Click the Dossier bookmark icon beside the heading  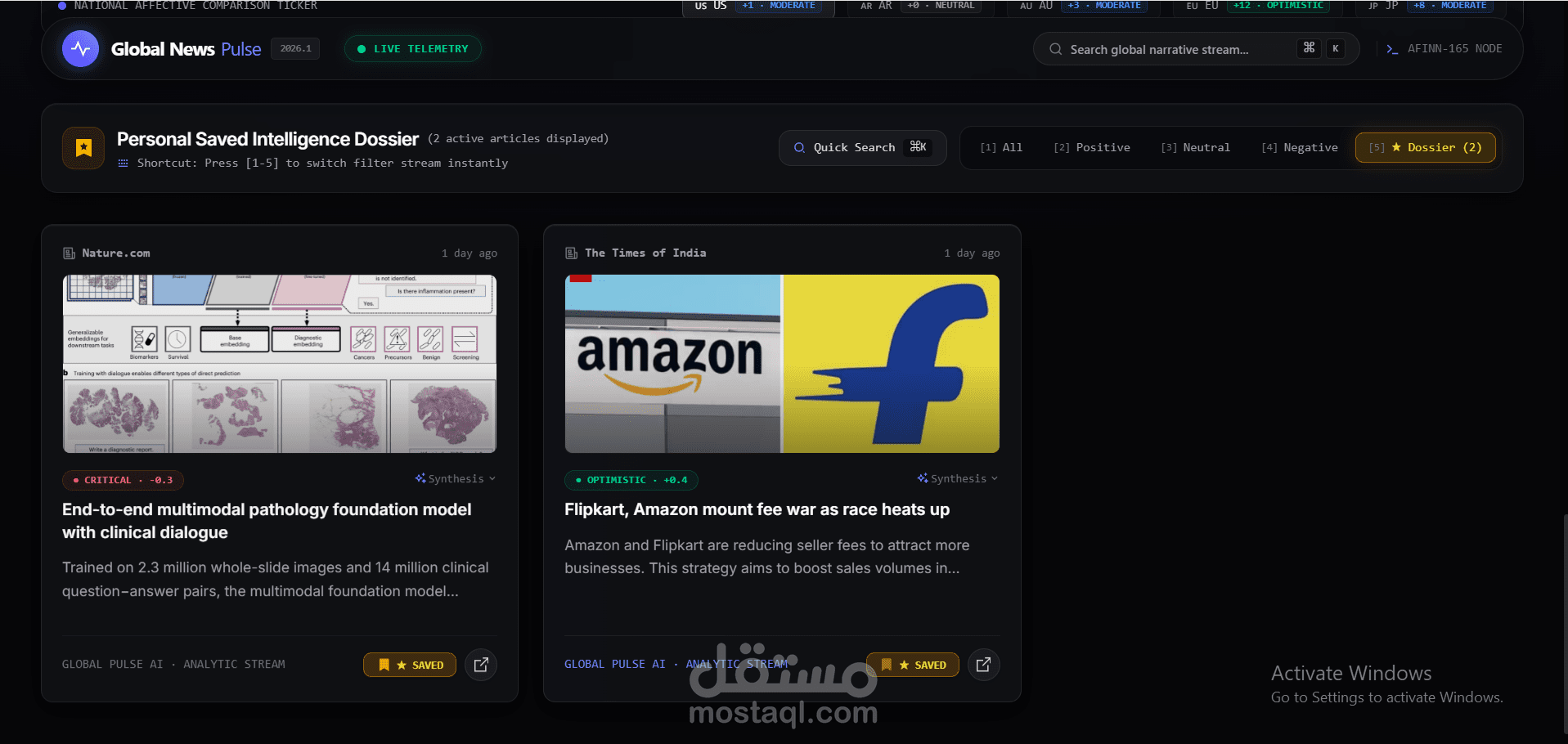[x=83, y=148]
